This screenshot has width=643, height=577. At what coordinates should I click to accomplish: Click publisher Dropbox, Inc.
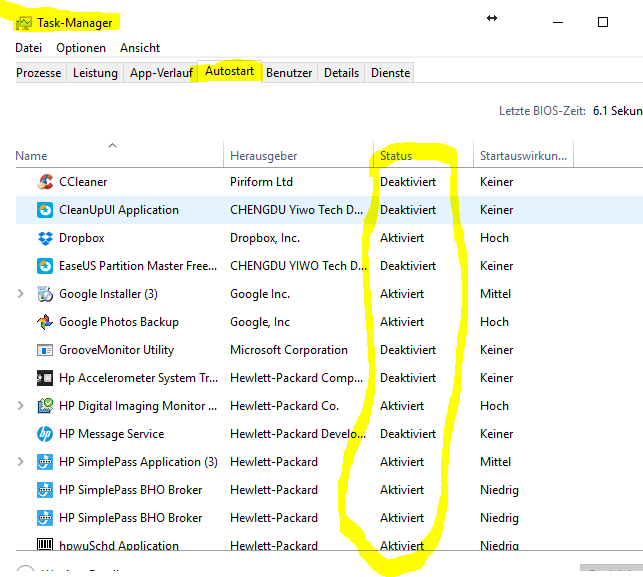tap(265, 238)
